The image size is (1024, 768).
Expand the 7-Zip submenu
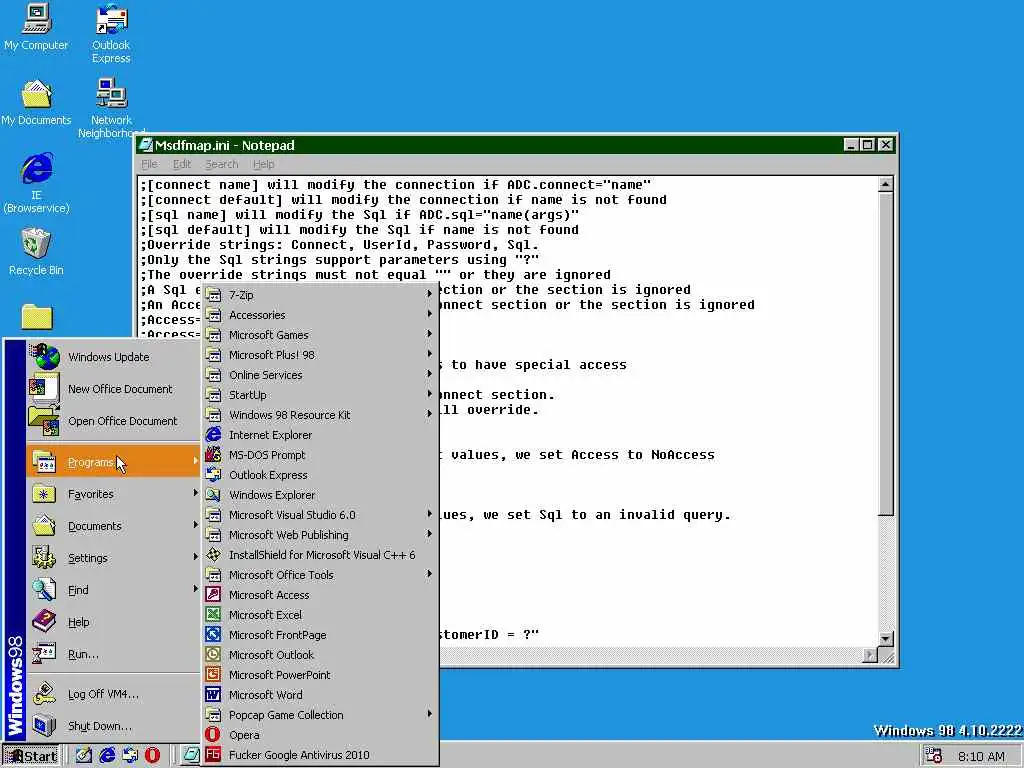[x=320, y=295]
